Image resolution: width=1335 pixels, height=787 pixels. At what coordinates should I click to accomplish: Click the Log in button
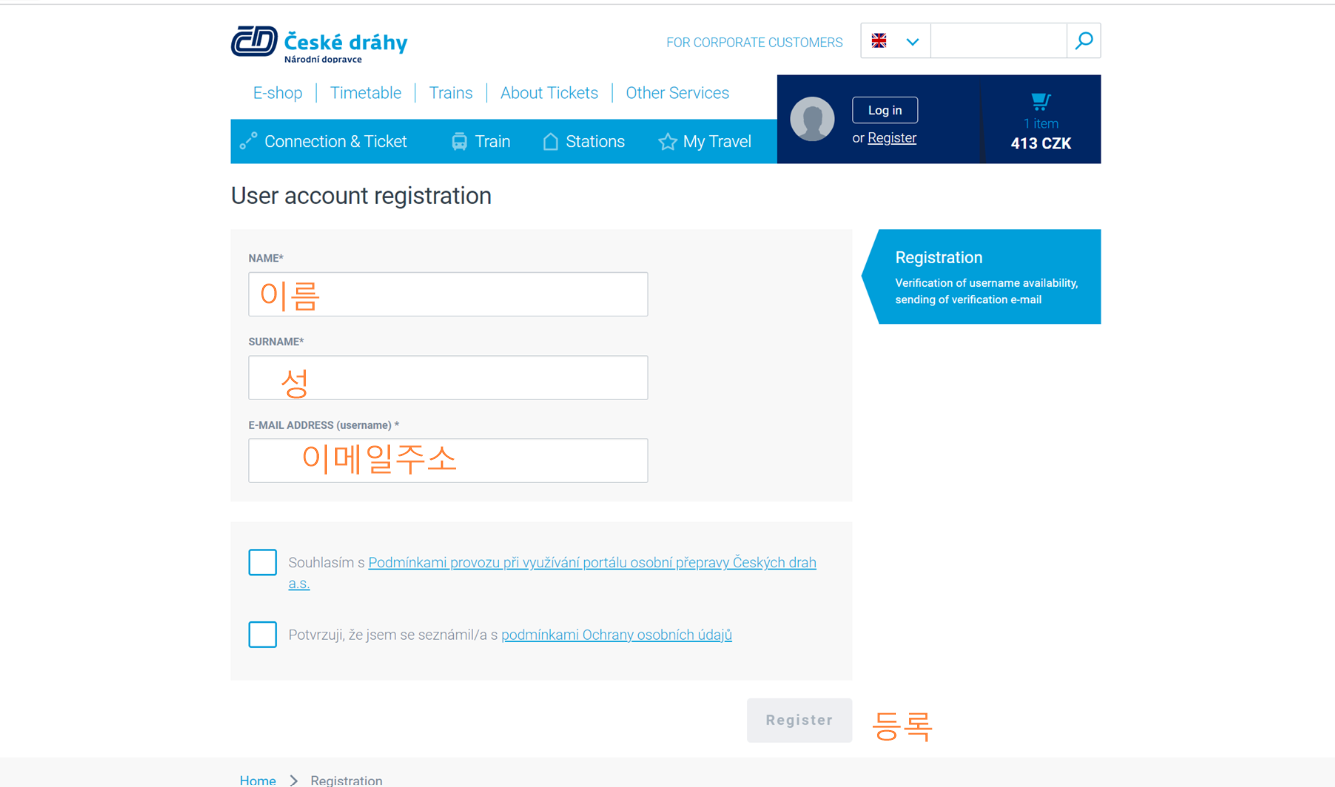coord(885,110)
